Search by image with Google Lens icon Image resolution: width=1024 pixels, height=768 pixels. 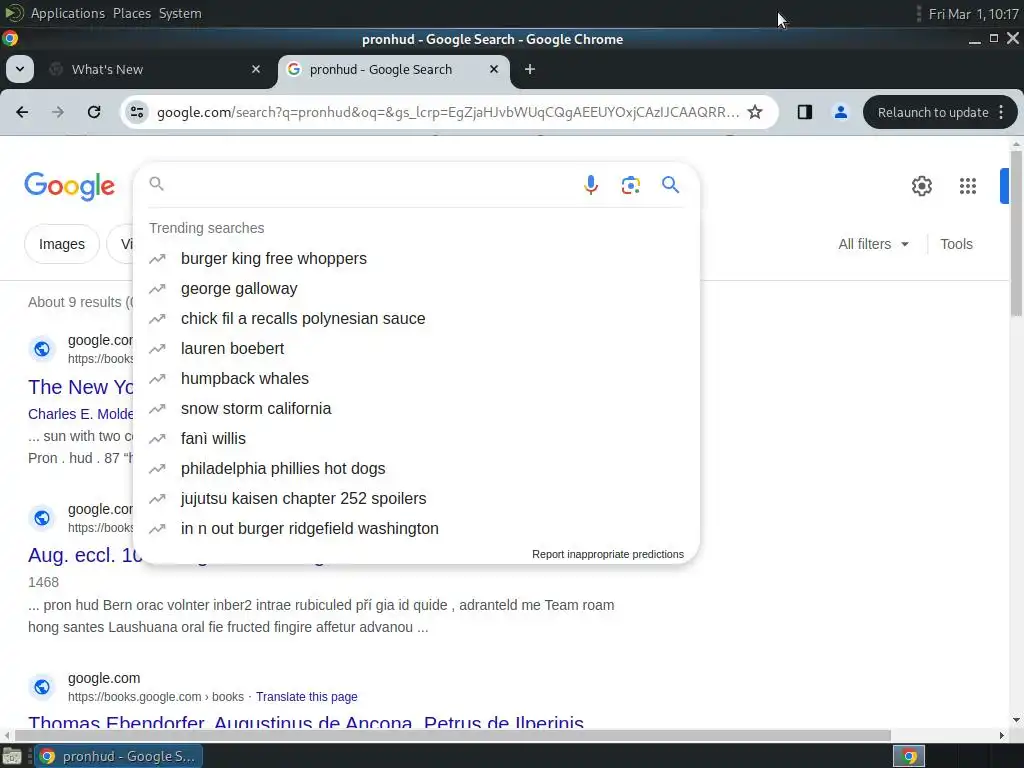coord(630,185)
